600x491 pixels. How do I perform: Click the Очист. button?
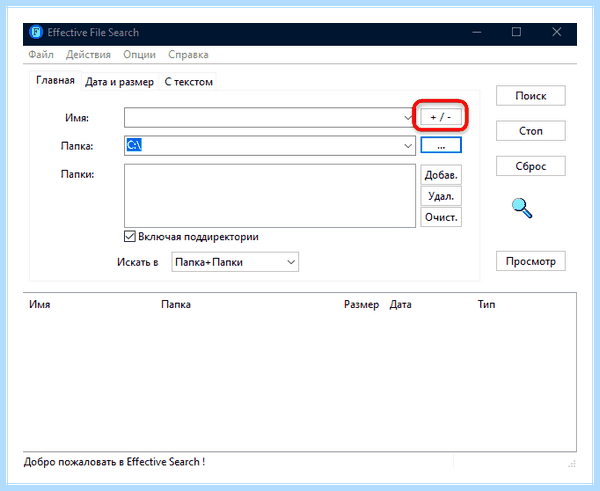click(441, 217)
